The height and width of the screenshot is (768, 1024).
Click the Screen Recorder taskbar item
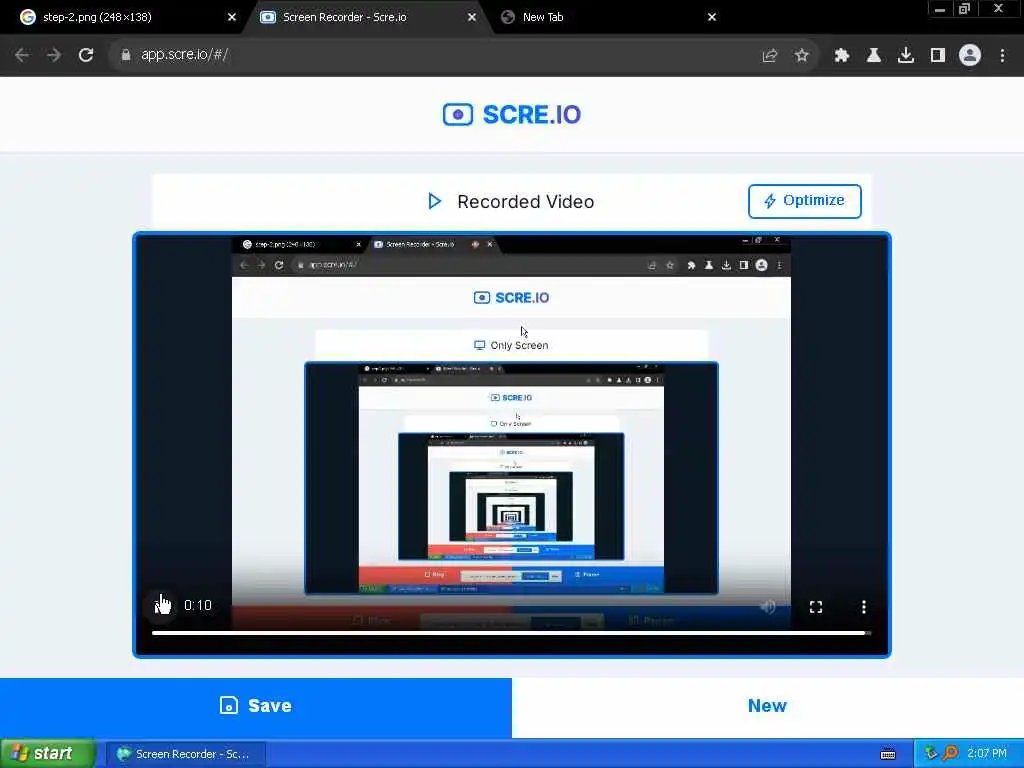pos(185,754)
